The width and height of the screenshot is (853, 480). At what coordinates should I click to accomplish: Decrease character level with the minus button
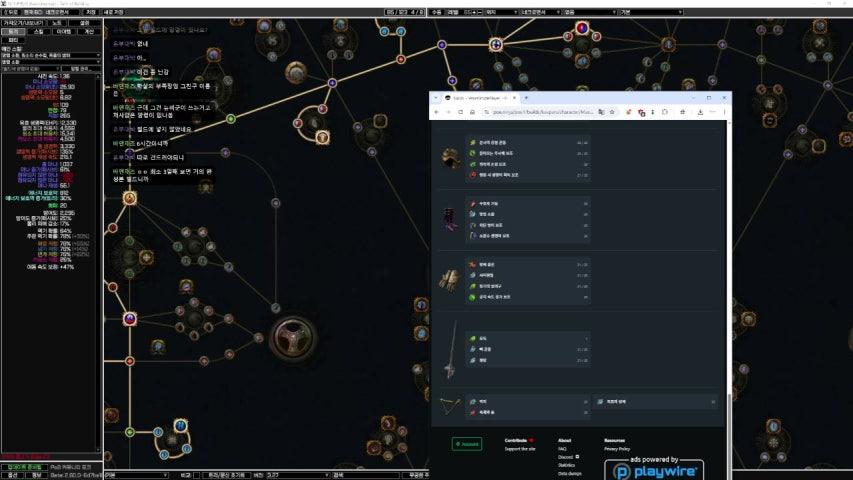pyautogui.click(x=480, y=12)
